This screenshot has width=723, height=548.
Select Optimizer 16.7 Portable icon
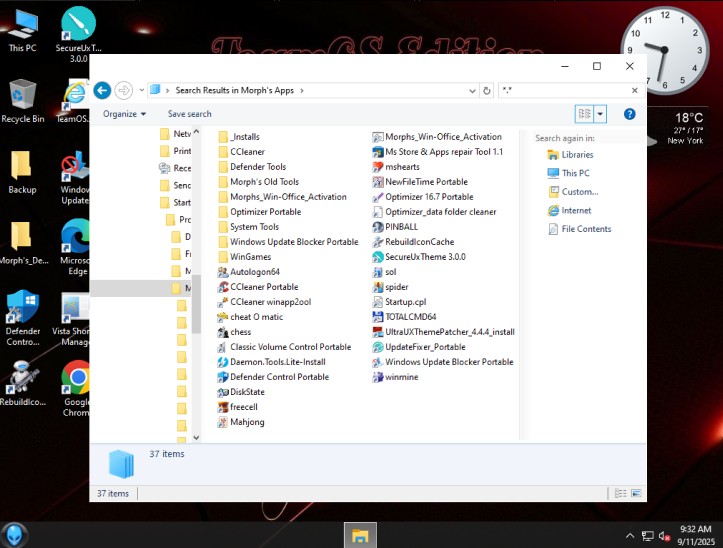tap(378, 197)
